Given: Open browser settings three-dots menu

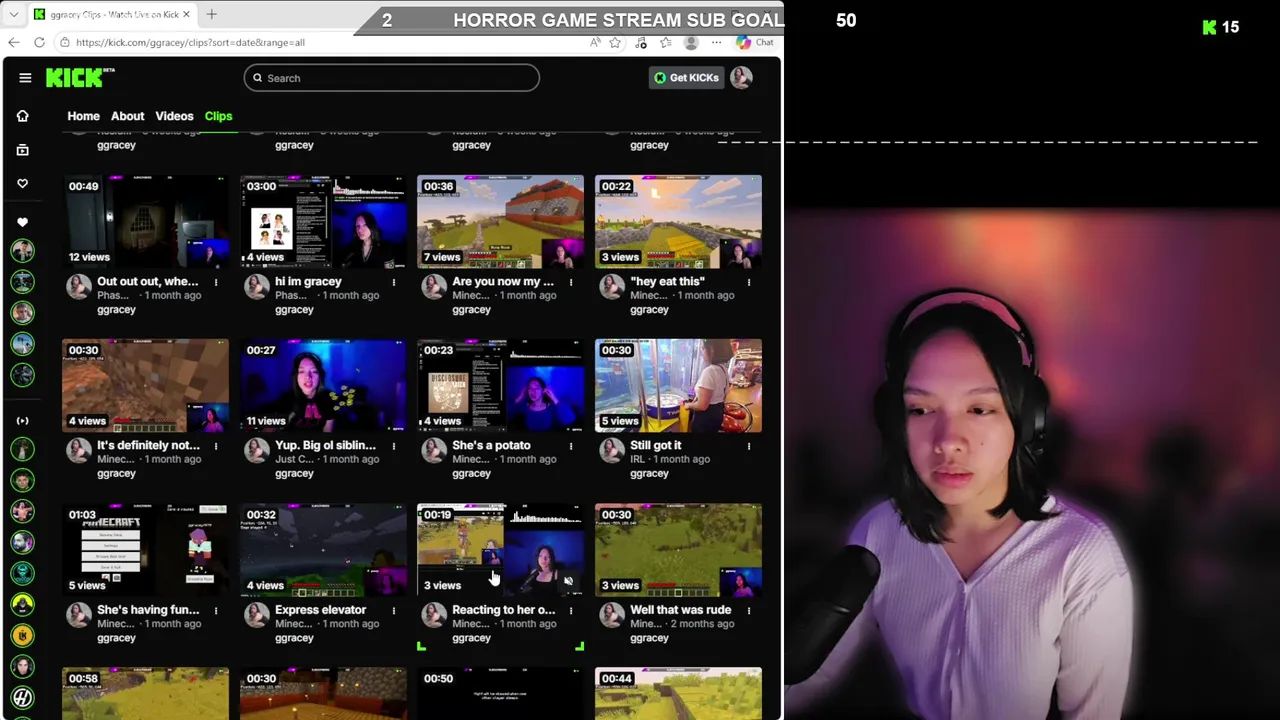Looking at the screenshot, I should [x=716, y=42].
